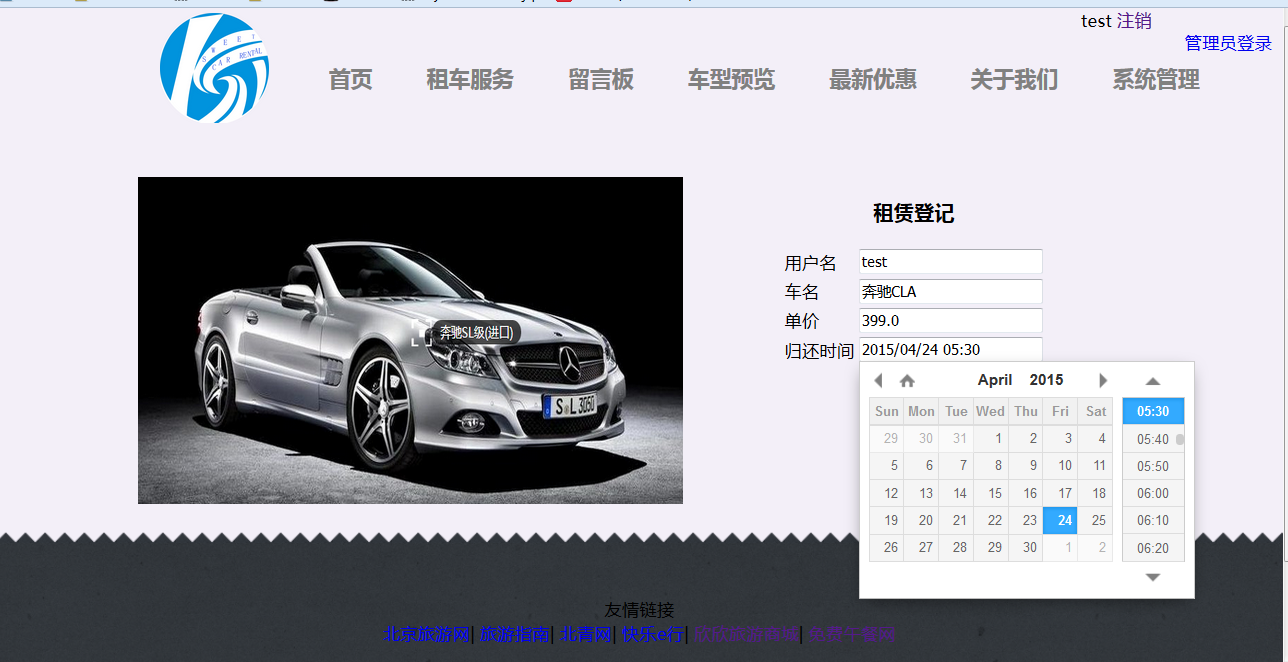Open the 首页 menu item
Viewport: 1288px width, 662px height.
point(350,80)
